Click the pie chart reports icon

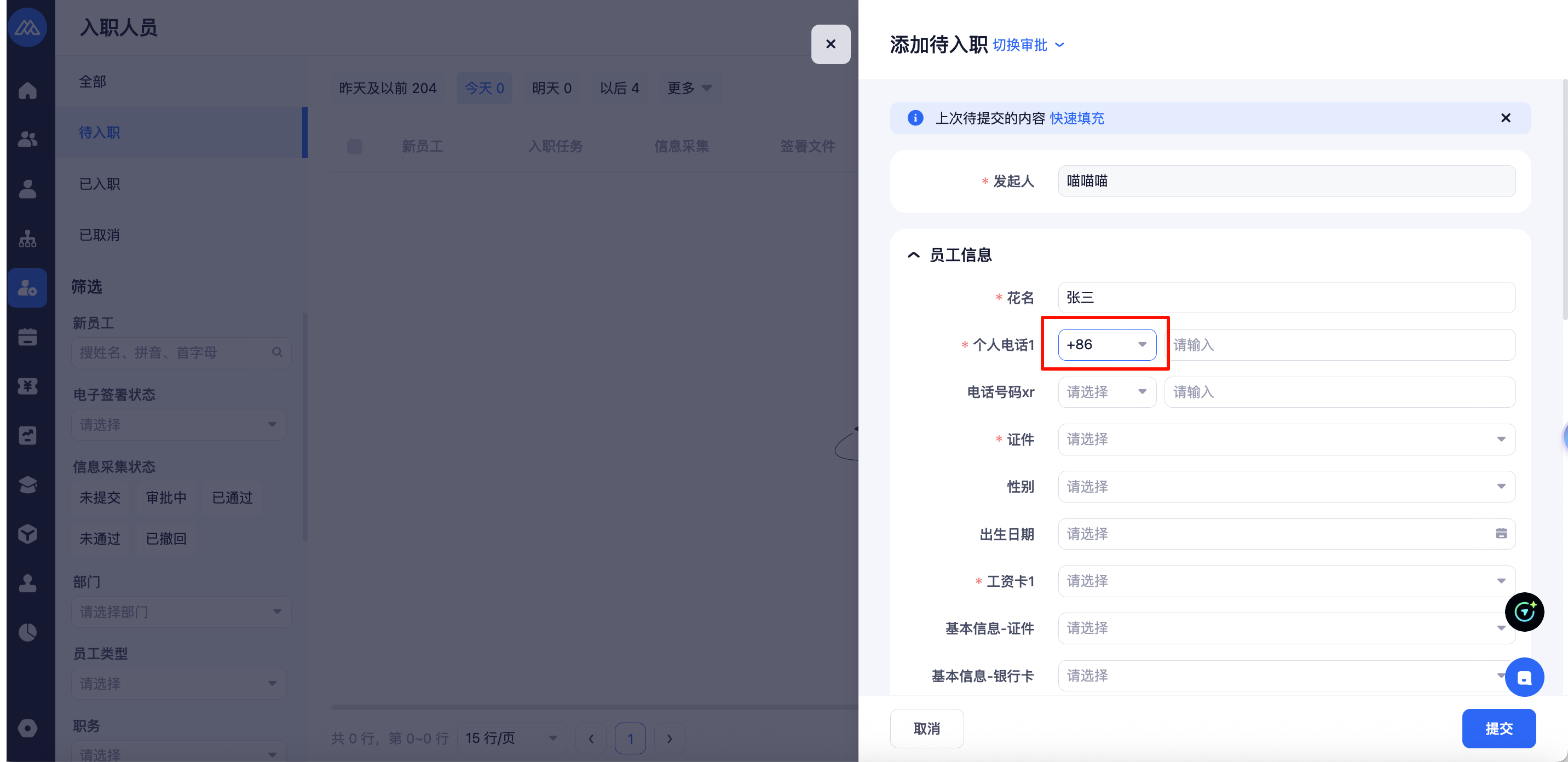(27, 632)
